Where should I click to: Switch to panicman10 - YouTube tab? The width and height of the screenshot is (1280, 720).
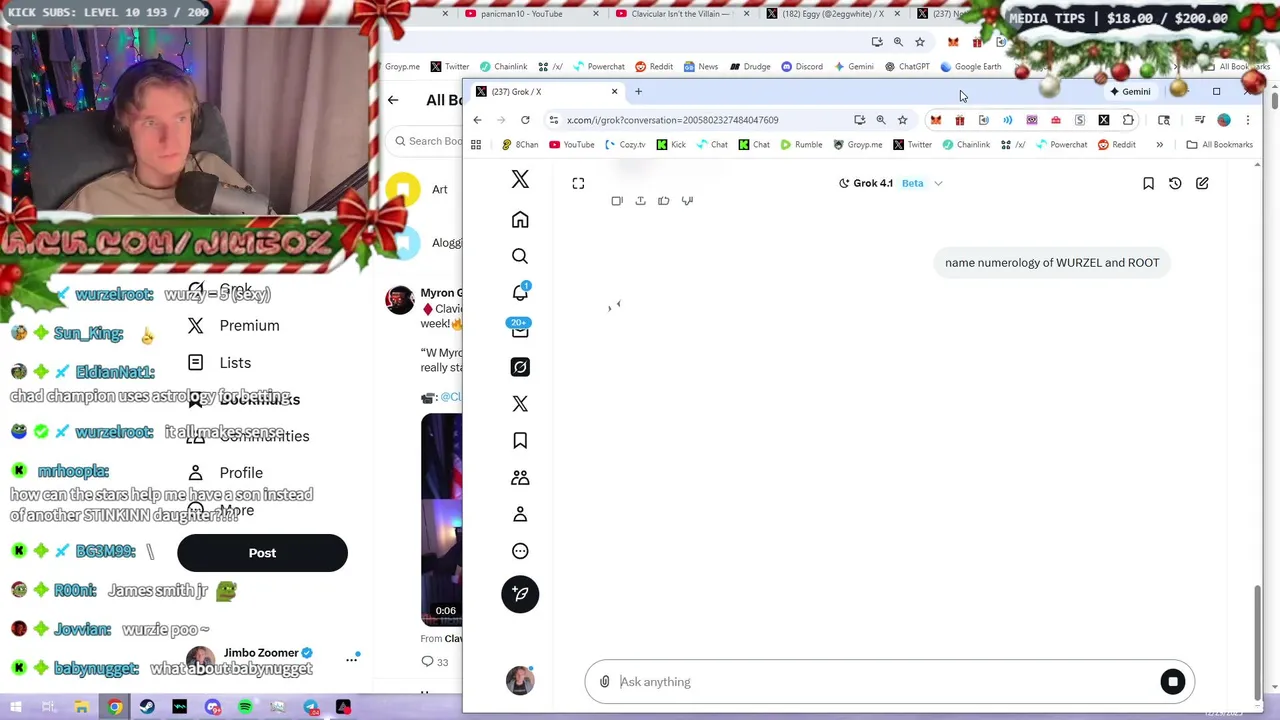tap(532, 14)
